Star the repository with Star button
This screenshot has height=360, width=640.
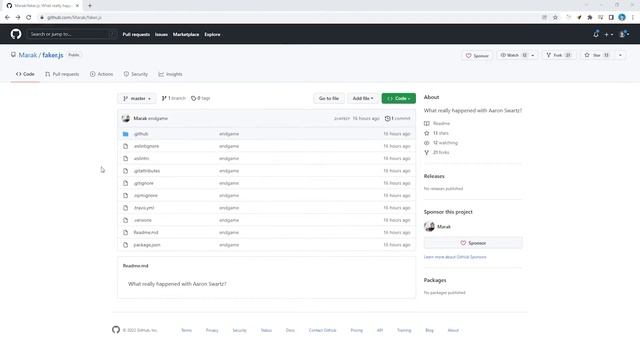(x=598, y=55)
